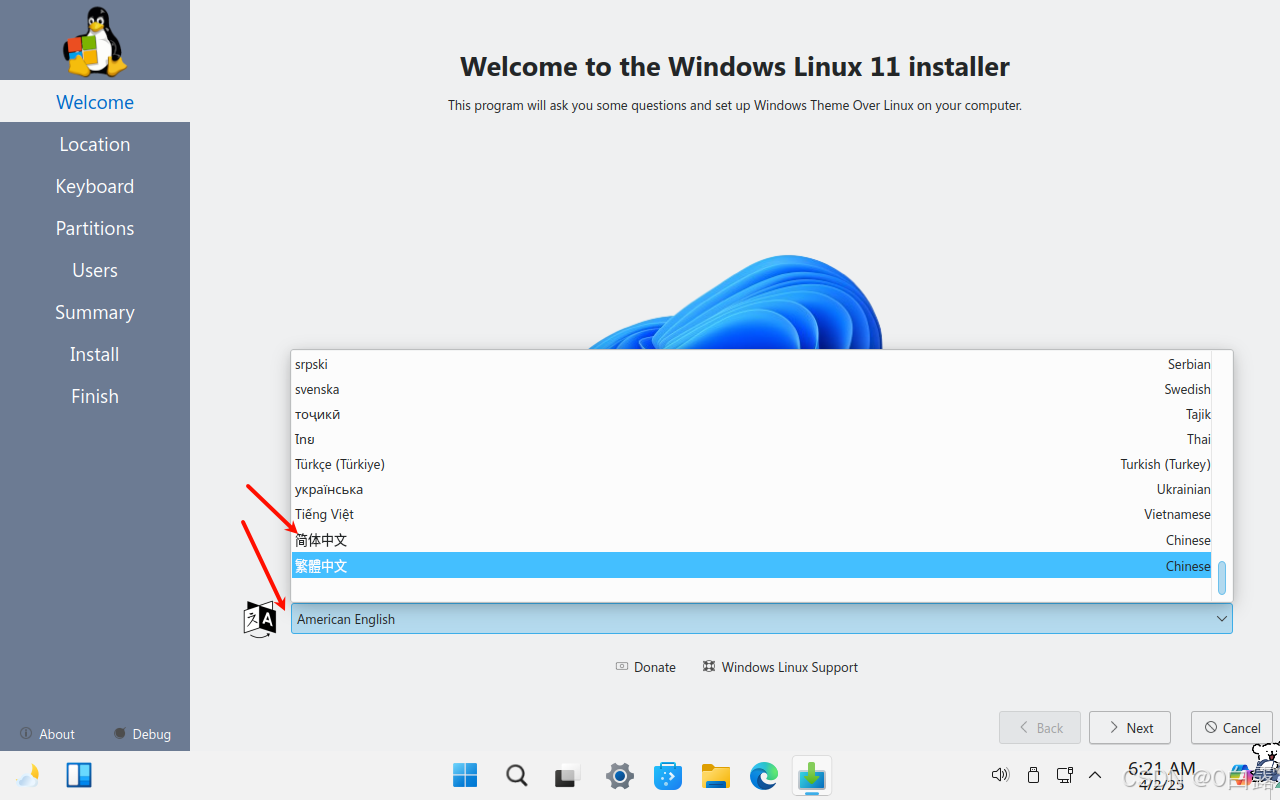Select the Summary step in sidebar
Screen dimensions: 1280x800
tap(95, 312)
